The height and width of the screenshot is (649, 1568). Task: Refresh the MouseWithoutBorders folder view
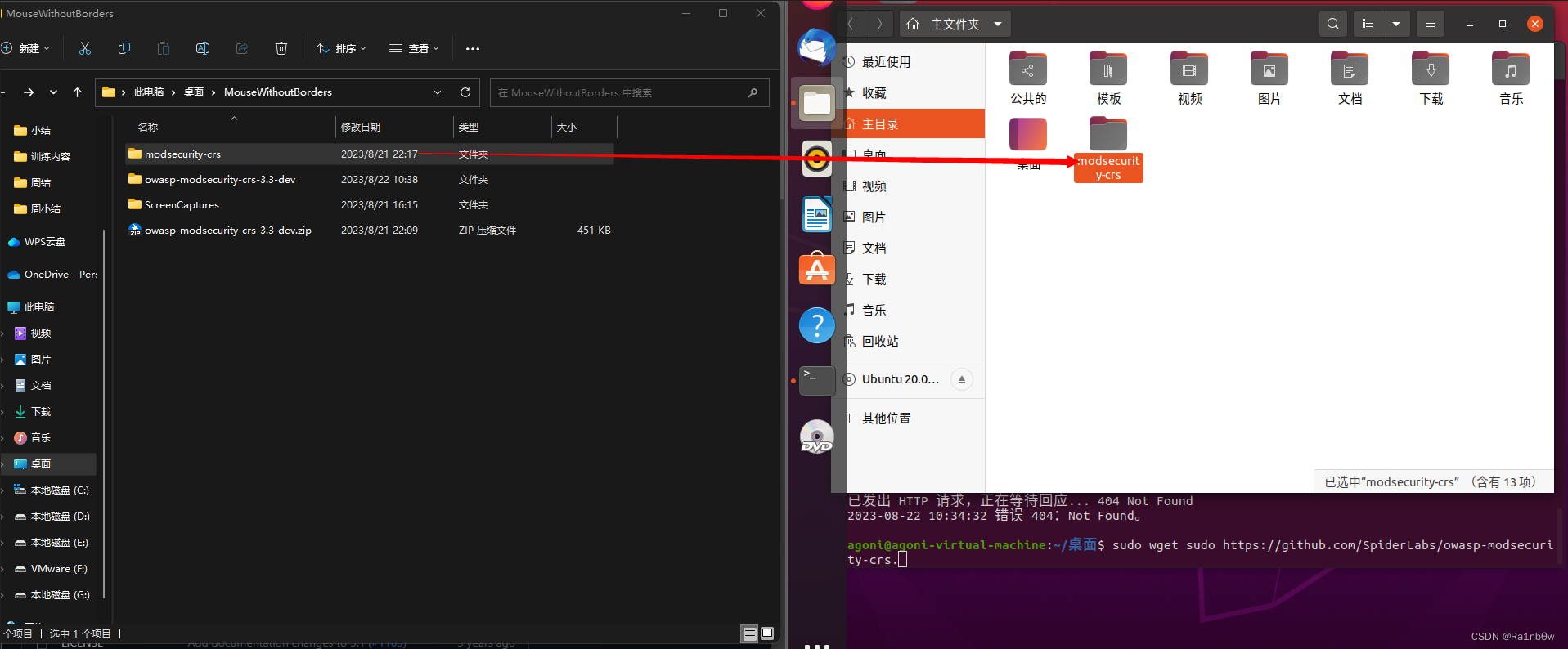[x=465, y=92]
